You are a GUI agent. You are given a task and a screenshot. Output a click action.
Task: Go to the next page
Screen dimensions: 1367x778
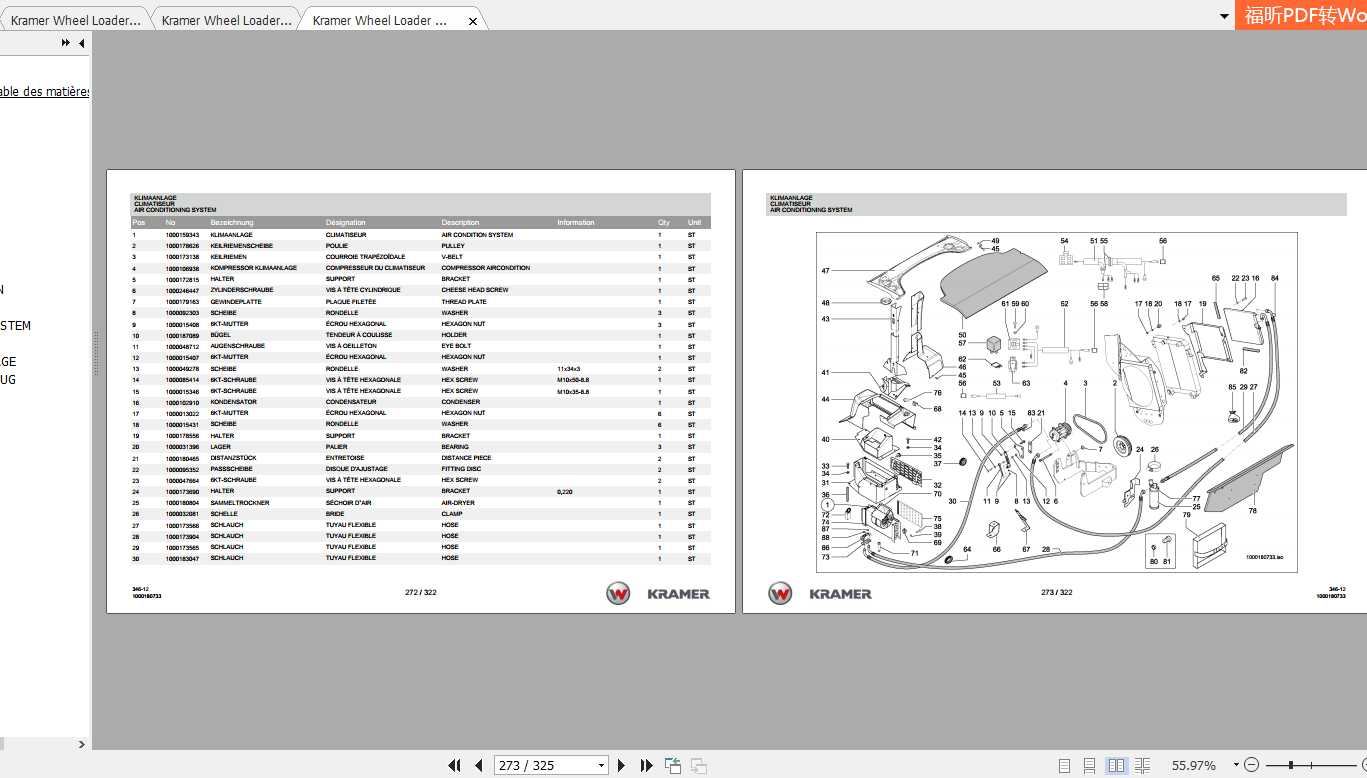622,766
